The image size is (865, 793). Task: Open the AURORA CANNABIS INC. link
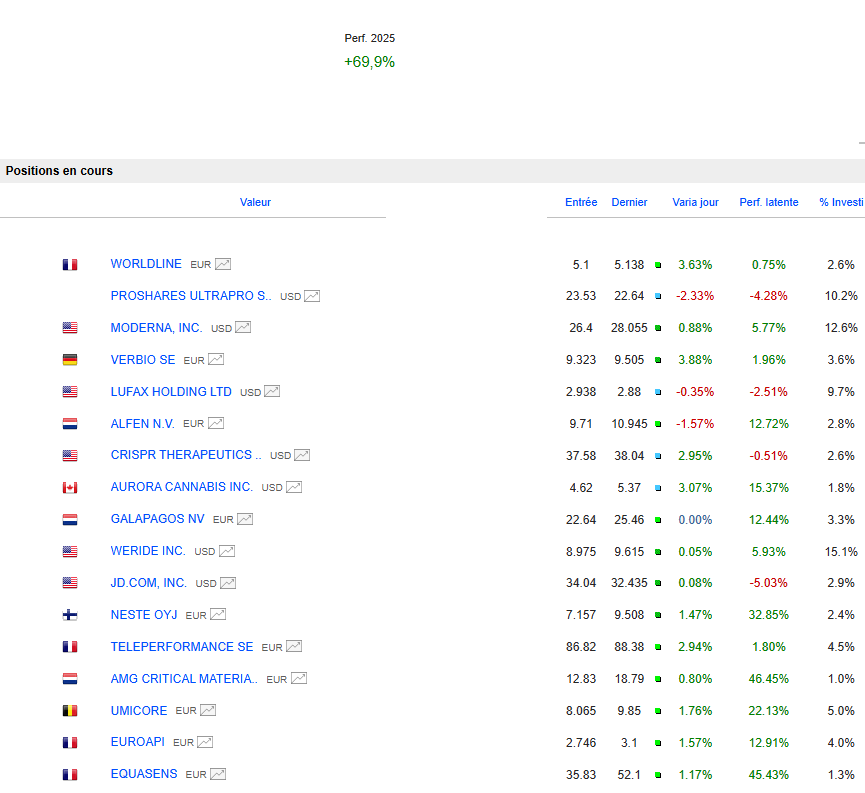coord(181,487)
